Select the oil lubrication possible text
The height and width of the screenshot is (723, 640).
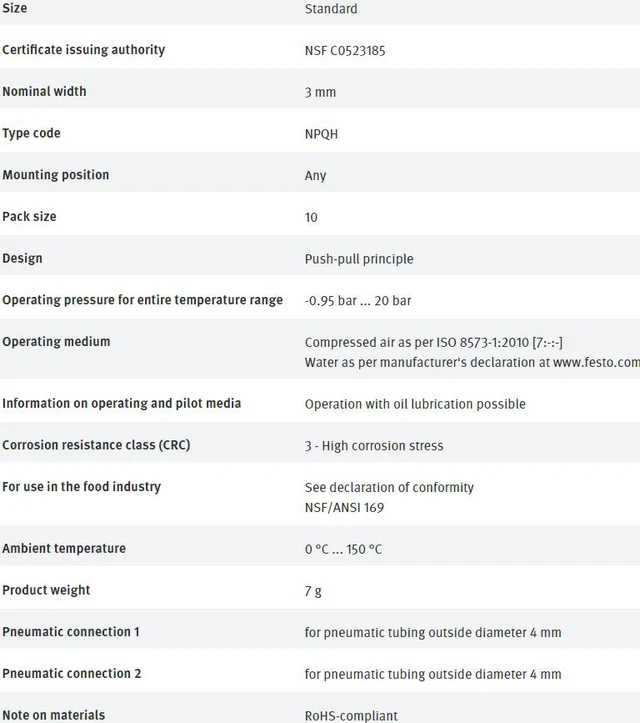point(415,404)
